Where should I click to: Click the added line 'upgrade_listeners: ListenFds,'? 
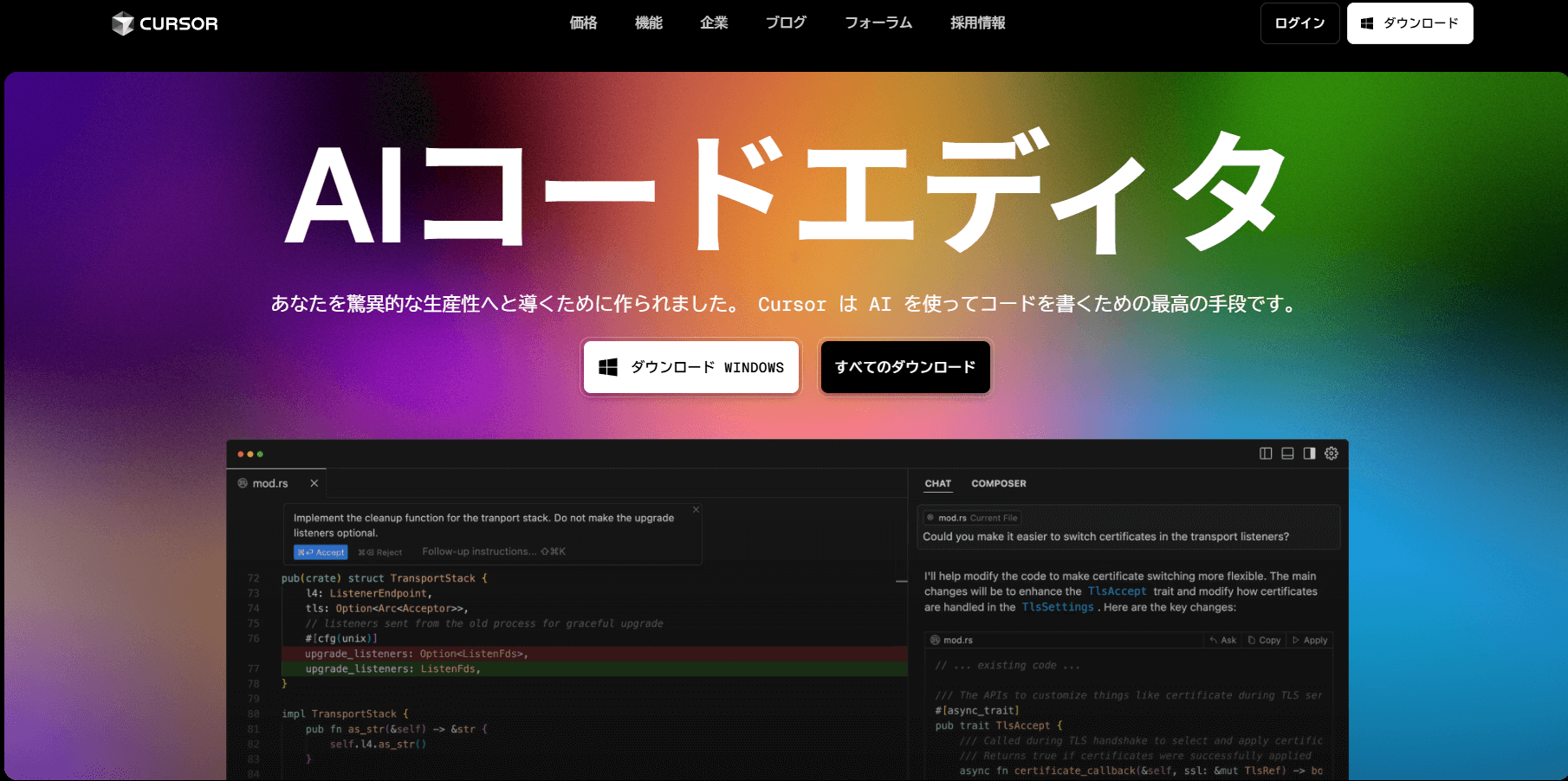coord(594,668)
